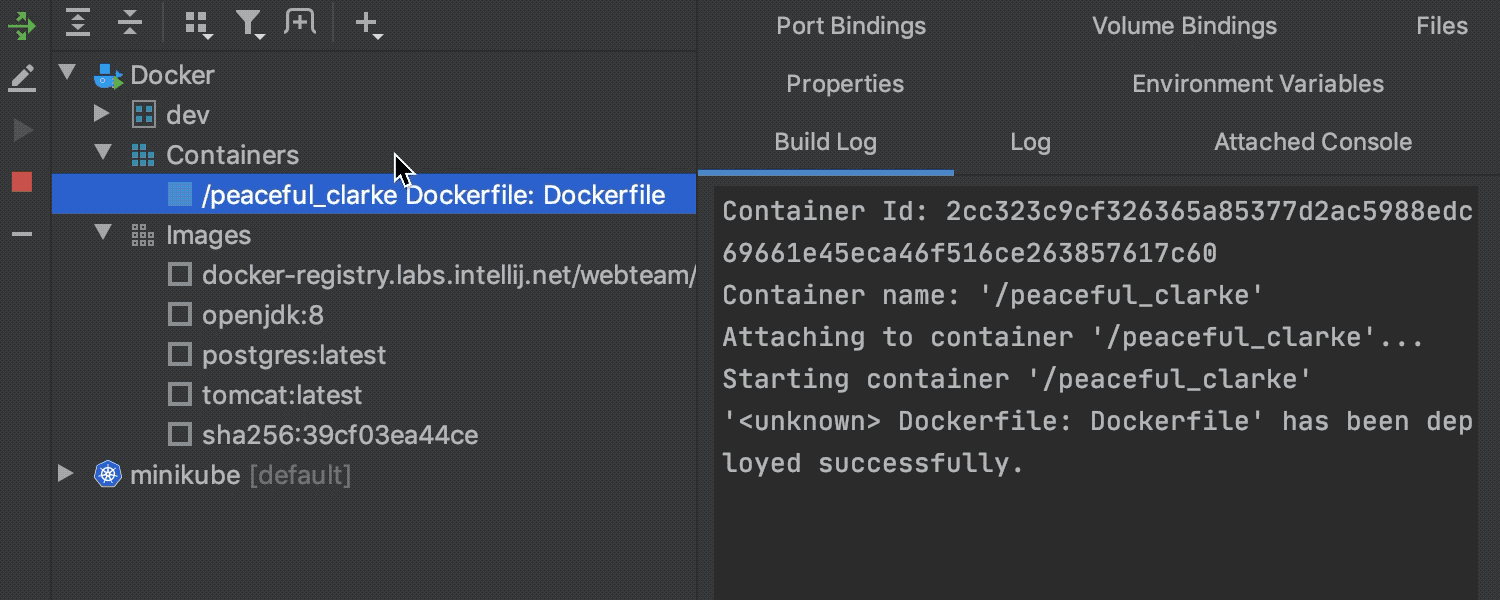Open the Group By toolbar dropdown
This screenshot has height=600, width=1500.
tap(199, 25)
